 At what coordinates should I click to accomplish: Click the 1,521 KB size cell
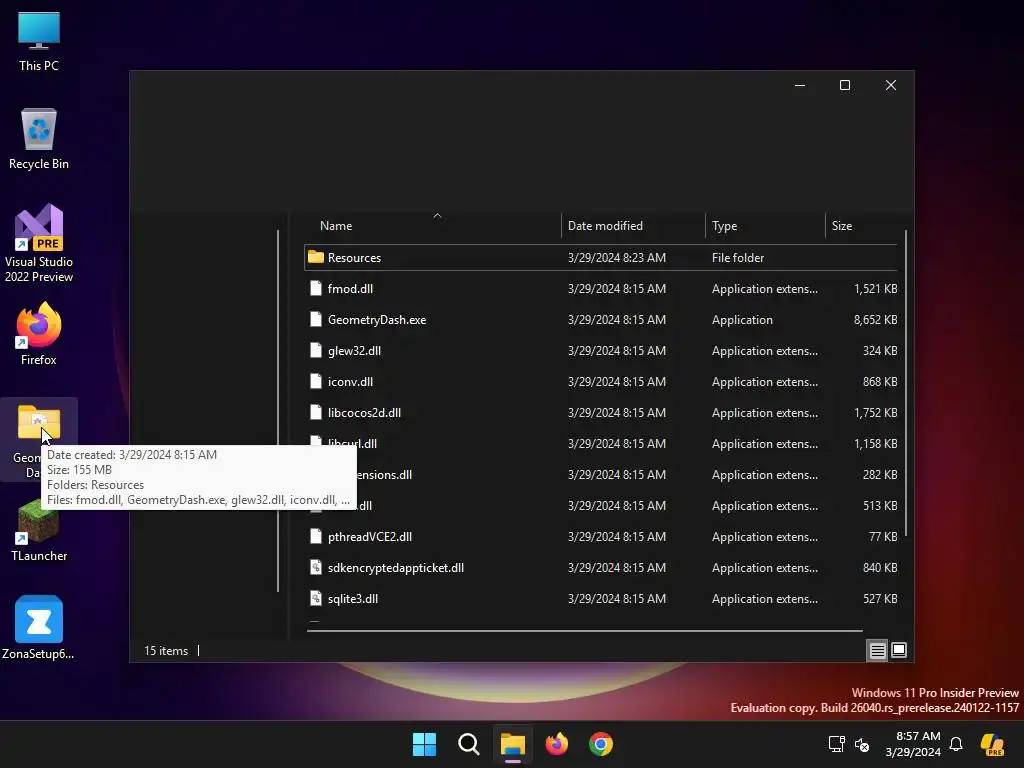(875, 289)
